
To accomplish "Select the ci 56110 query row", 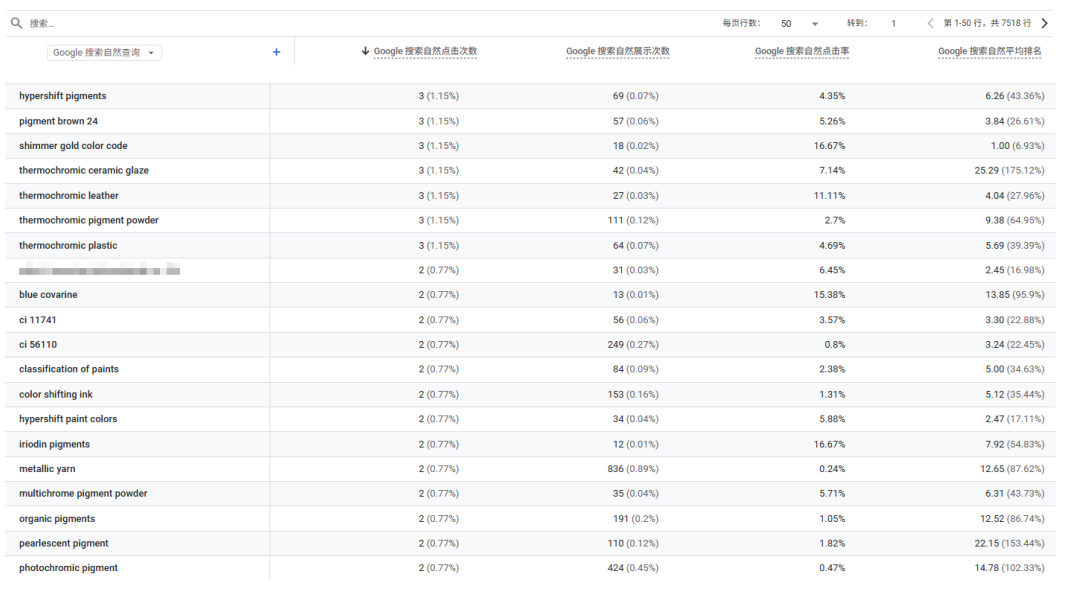I will (38, 345).
